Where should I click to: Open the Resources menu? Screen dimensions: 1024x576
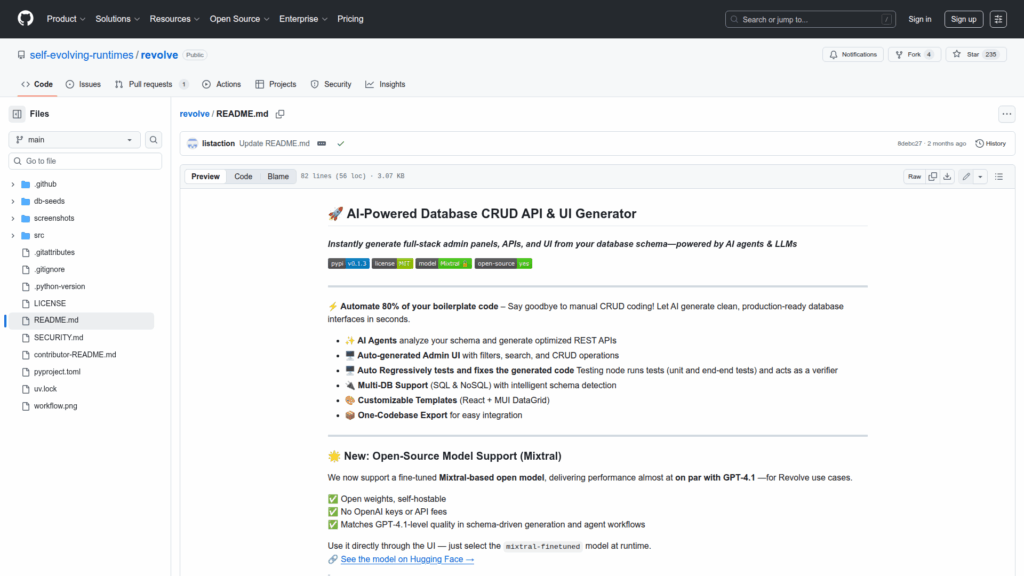(174, 19)
